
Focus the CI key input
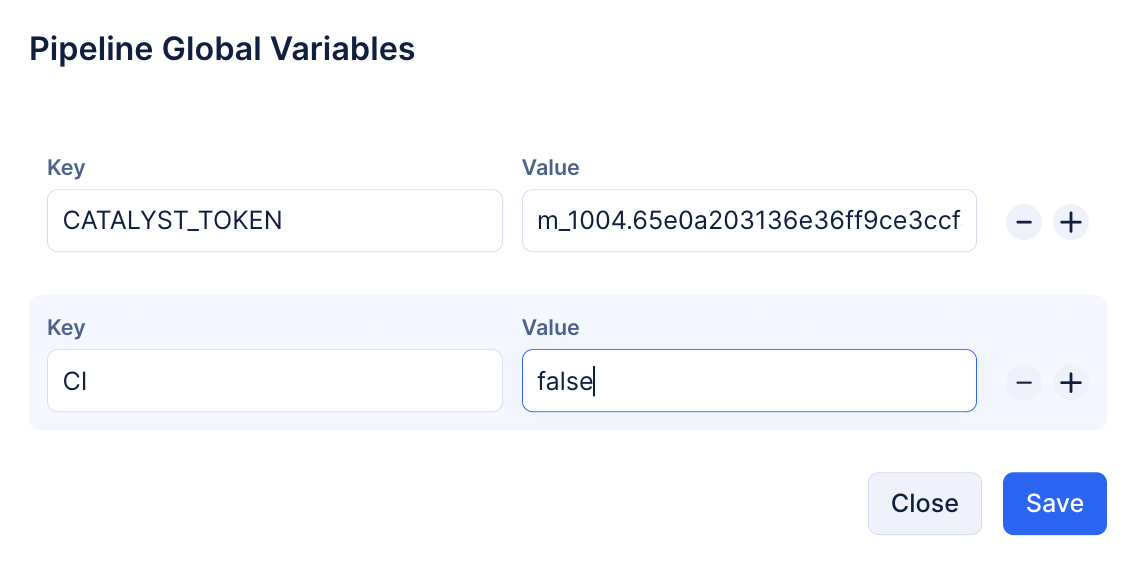pos(274,381)
